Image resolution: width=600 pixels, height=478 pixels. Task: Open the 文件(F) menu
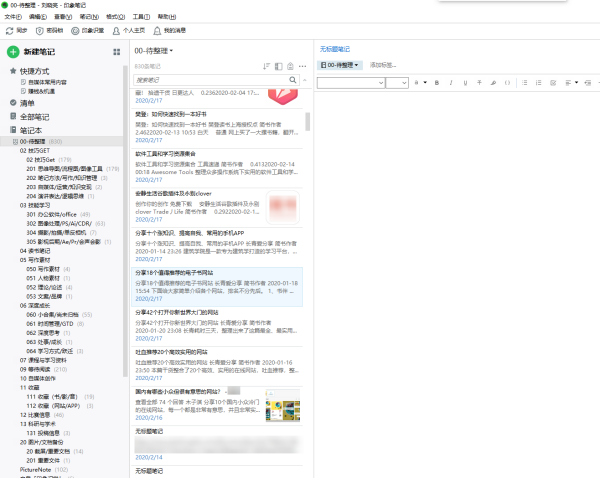[13, 17]
